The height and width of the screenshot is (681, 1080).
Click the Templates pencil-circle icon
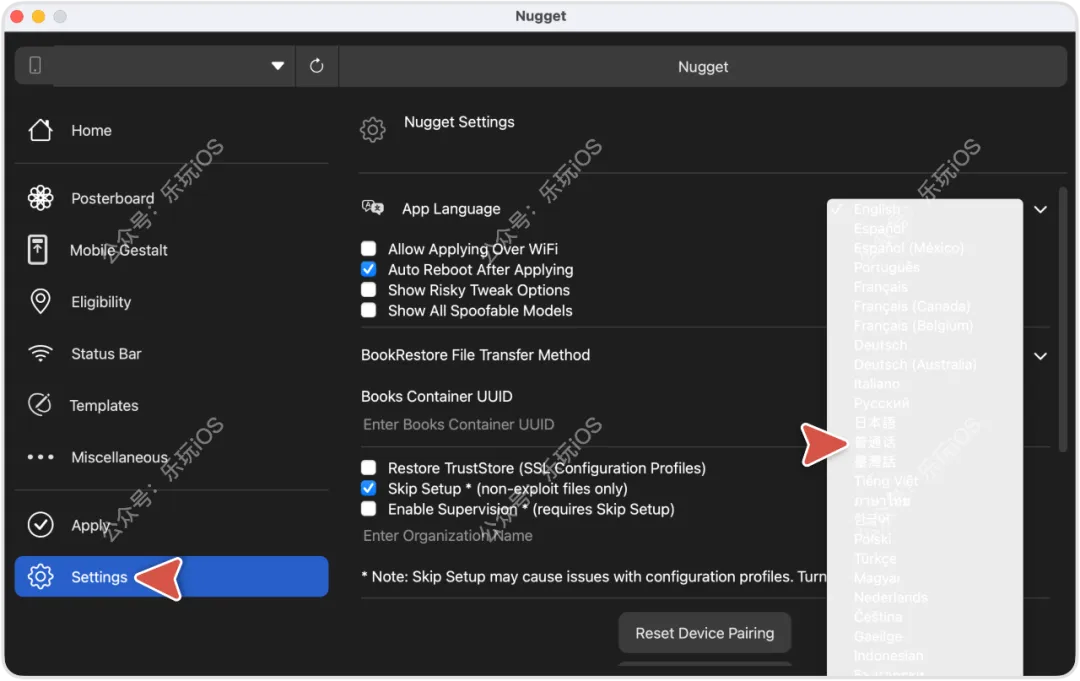(40, 405)
